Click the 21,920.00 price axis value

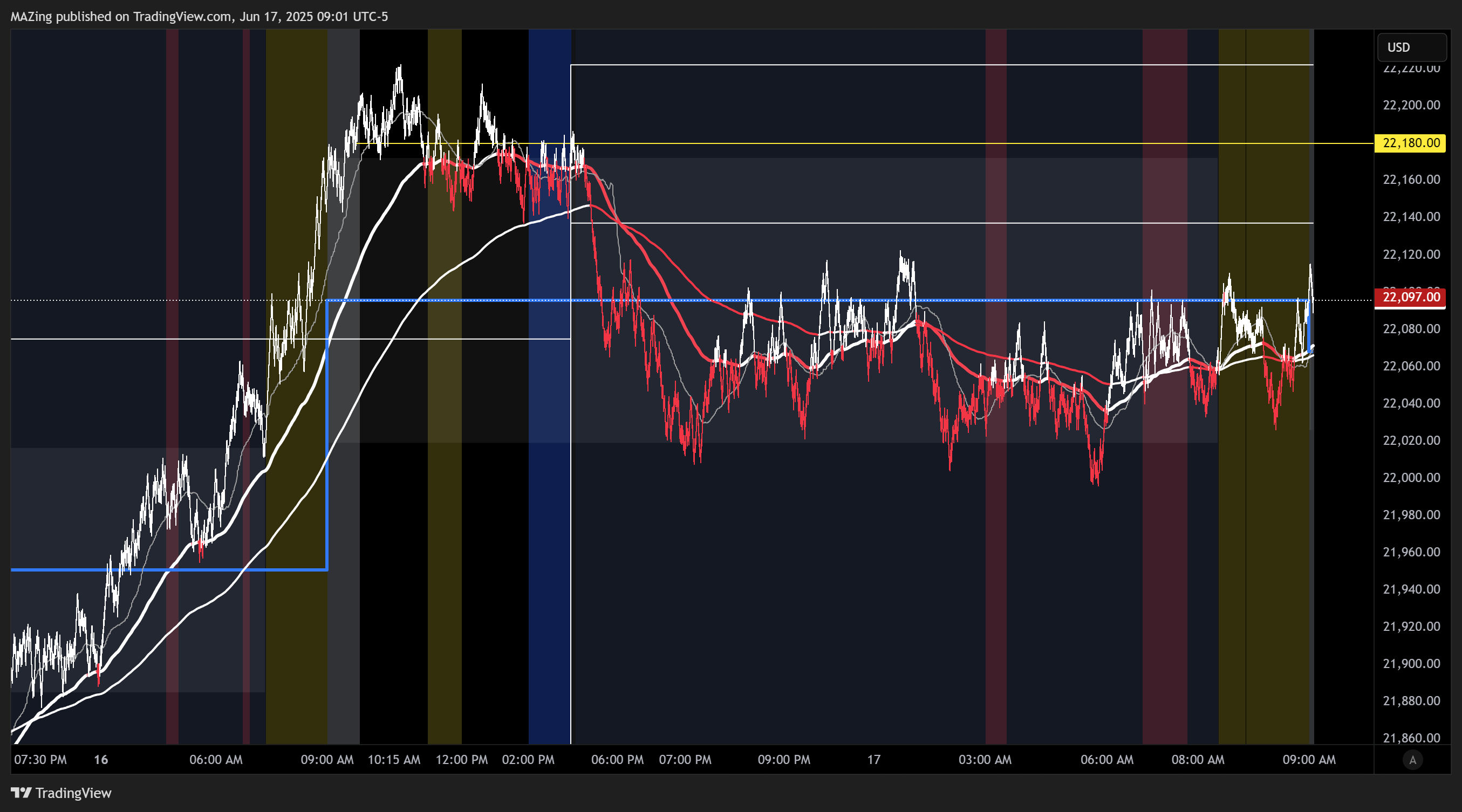pos(1411,627)
